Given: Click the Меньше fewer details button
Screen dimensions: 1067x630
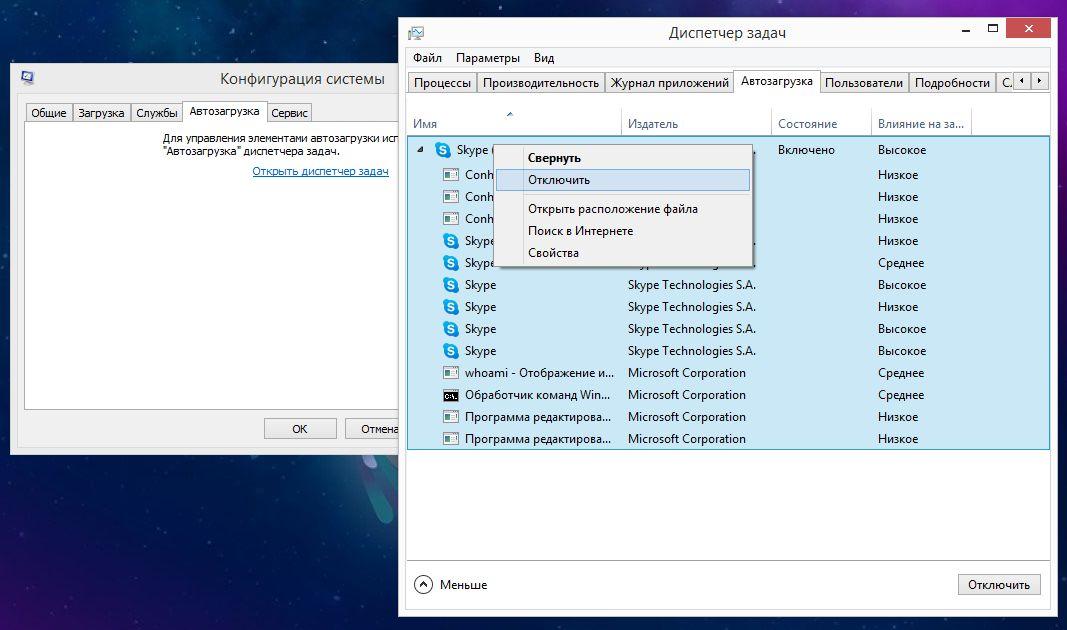Looking at the screenshot, I should tap(450, 584).
